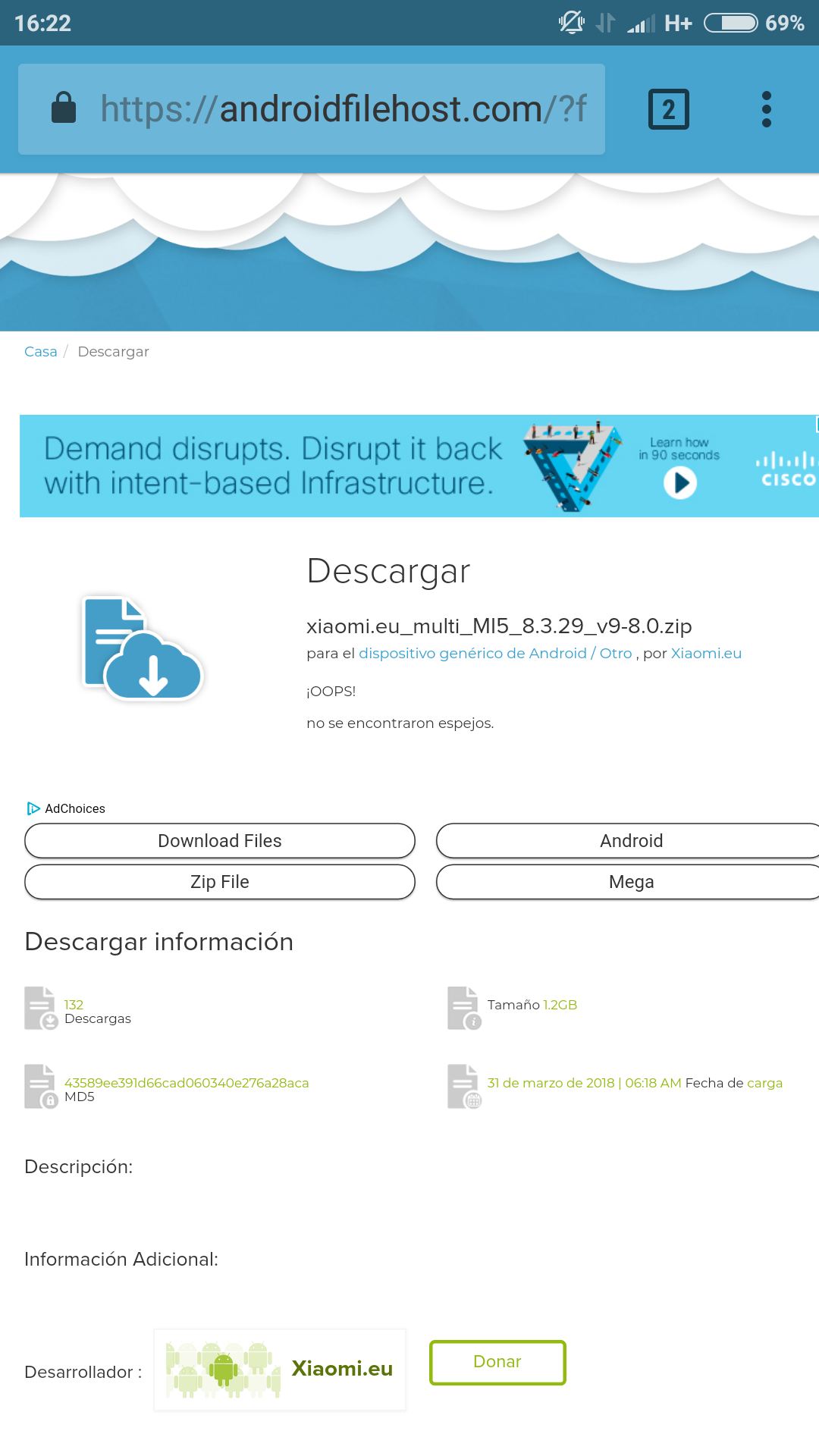This screenshot has height=1456, width=819.
Task: Click the AdChoices icon
Action: (x=33, y=808)
